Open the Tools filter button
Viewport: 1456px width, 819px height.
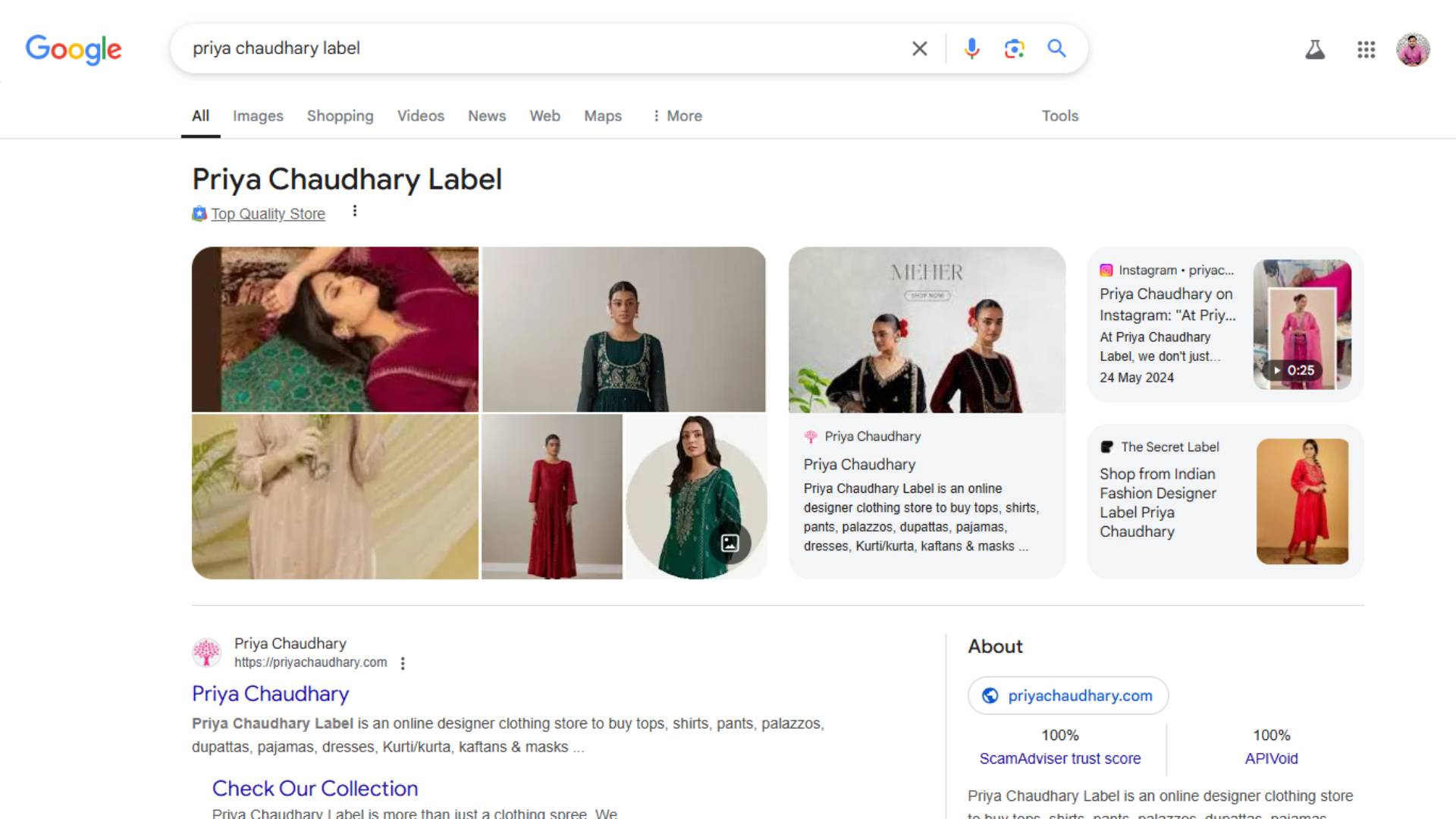pos(1059,116)
